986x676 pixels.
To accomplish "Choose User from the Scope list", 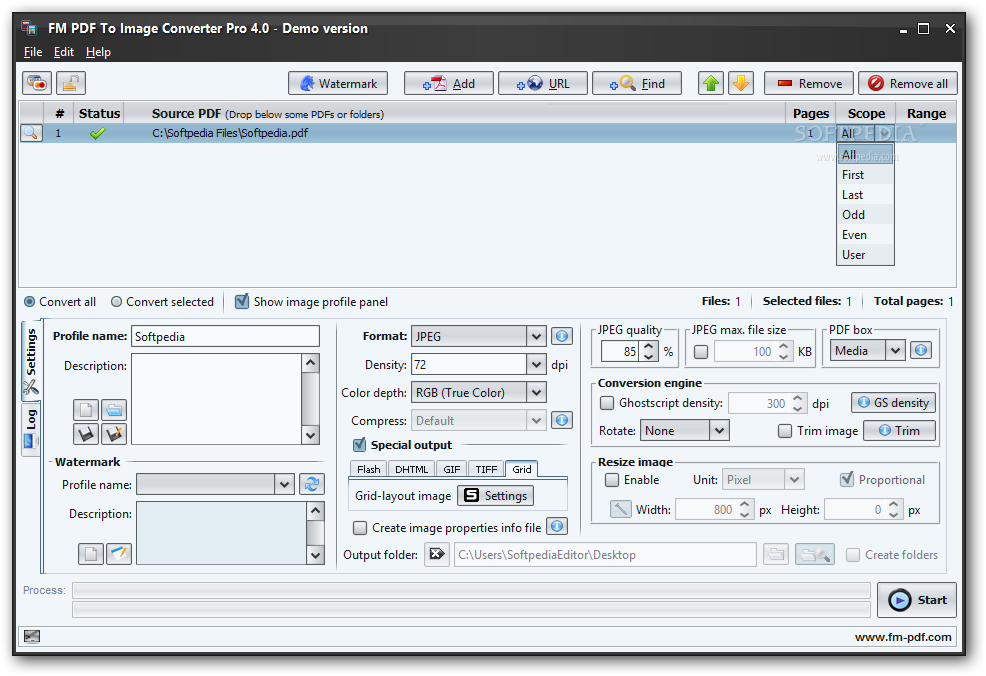I will pos(865,255).
